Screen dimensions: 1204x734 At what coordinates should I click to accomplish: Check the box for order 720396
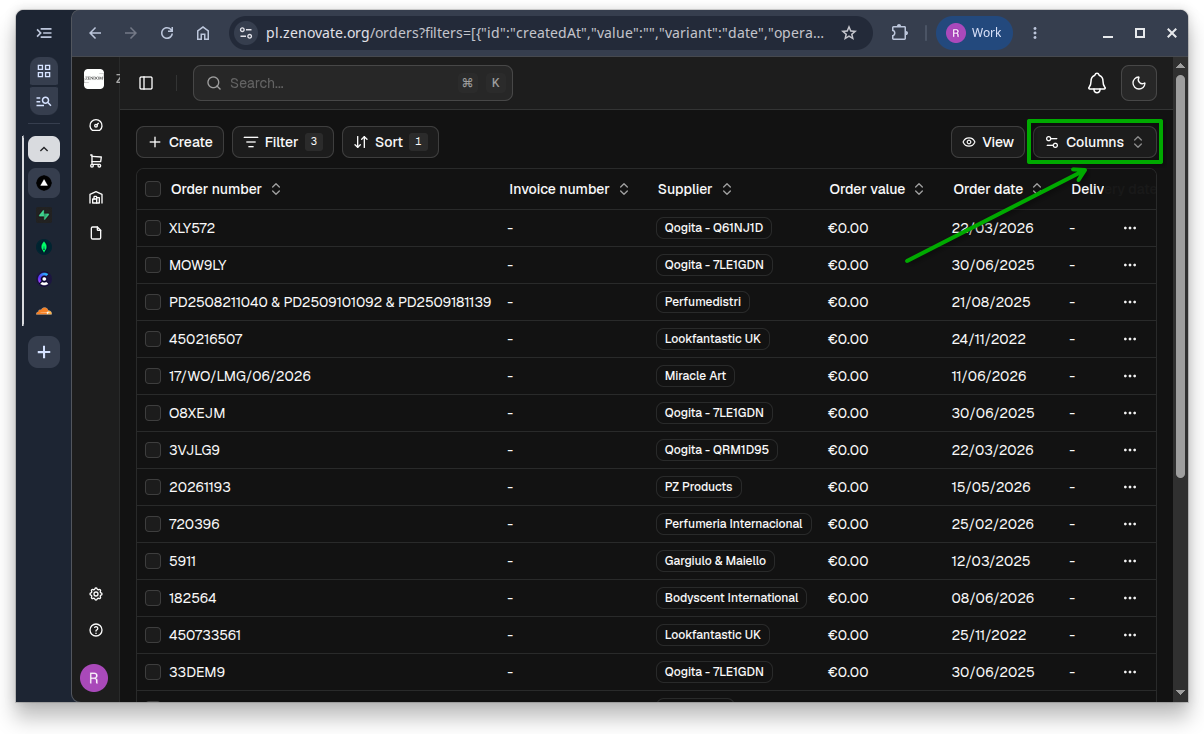[153, 524]
